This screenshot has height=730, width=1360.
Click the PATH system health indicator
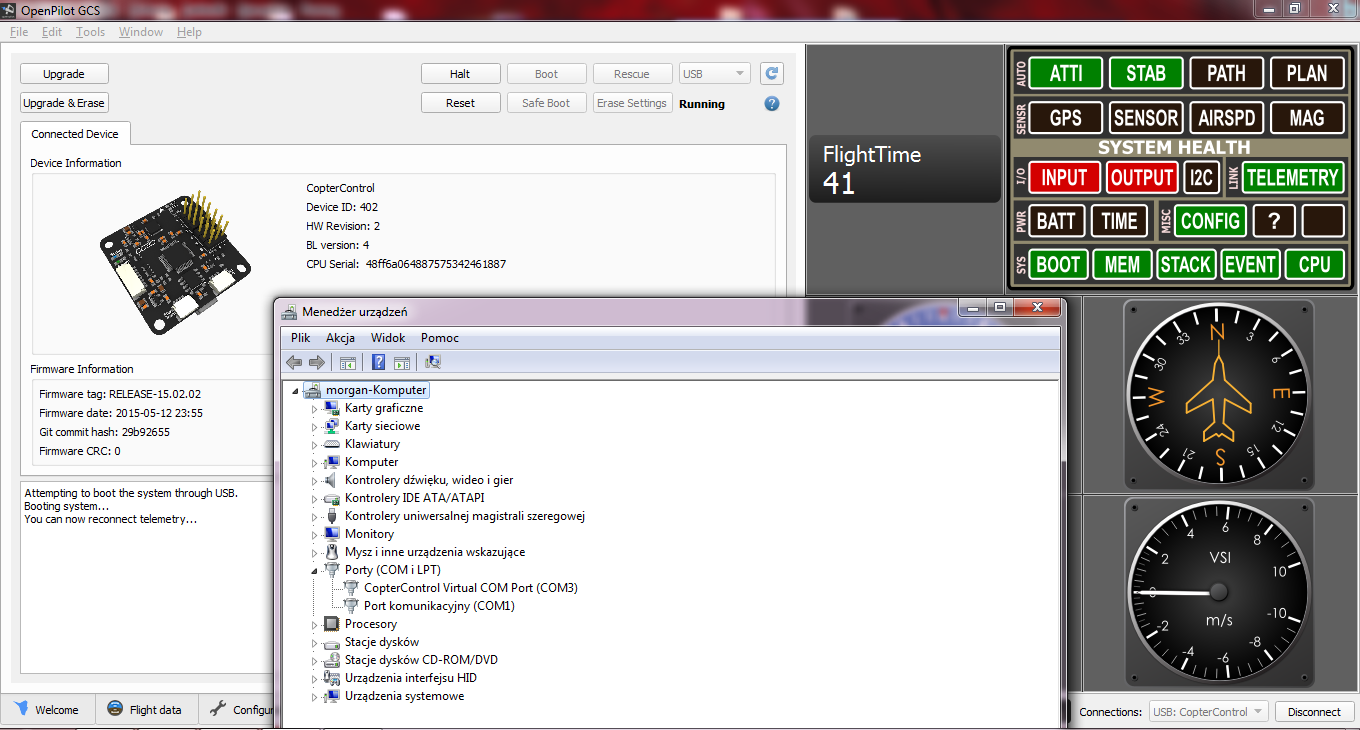1226,73
